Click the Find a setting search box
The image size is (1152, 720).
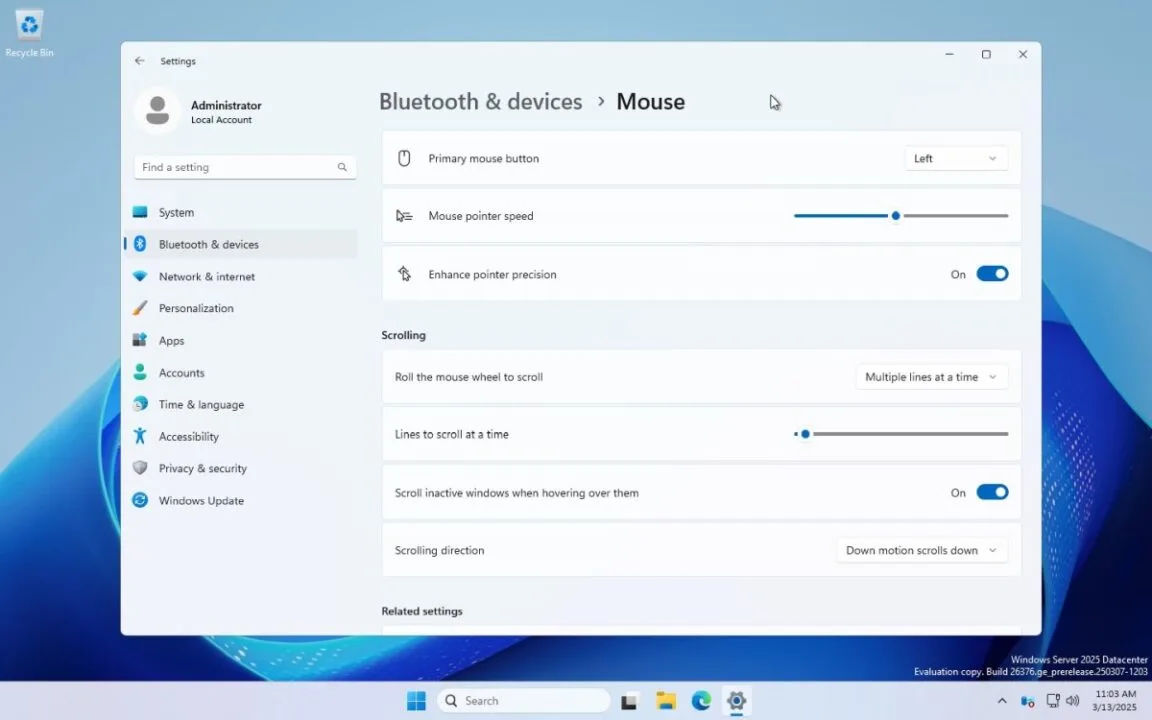244,167
